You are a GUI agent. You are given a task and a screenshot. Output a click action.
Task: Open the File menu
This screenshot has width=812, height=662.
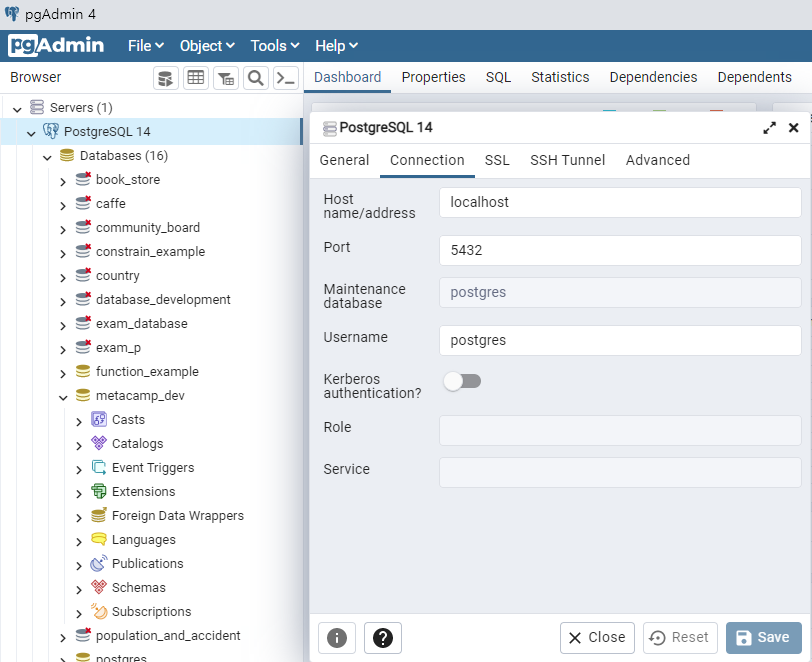(146, 46)
